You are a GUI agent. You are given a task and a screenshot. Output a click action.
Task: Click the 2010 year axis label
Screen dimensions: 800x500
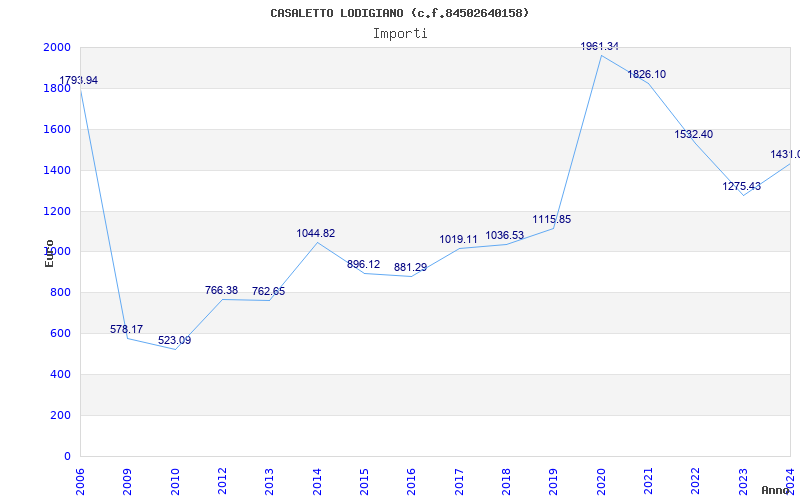tap(175, 481)
